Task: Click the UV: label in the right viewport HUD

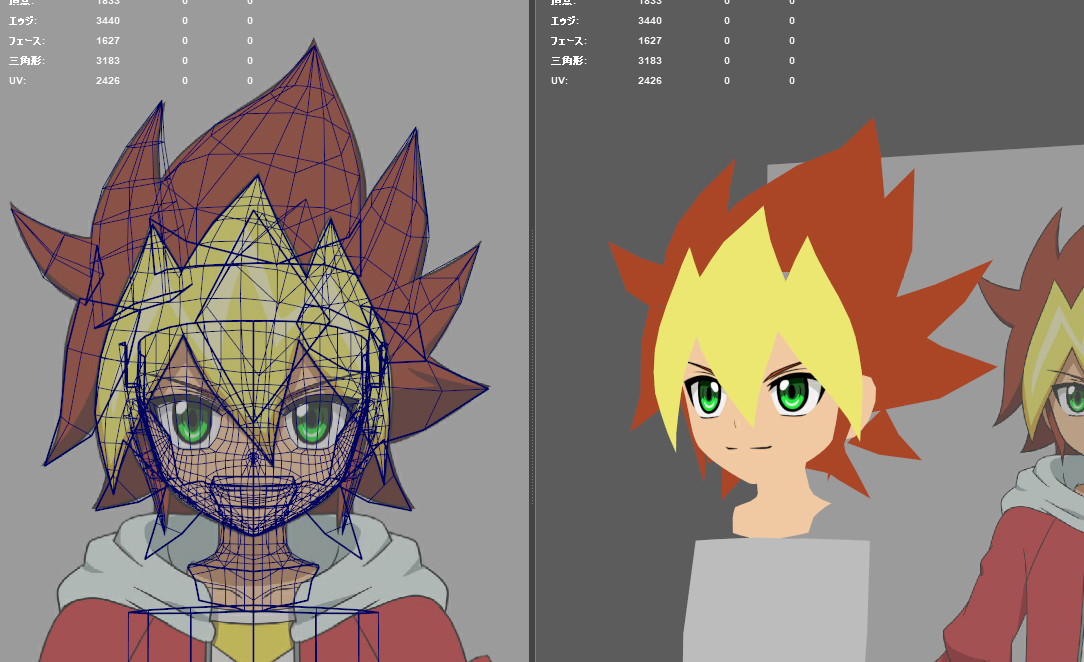Action: coord(559,81)
